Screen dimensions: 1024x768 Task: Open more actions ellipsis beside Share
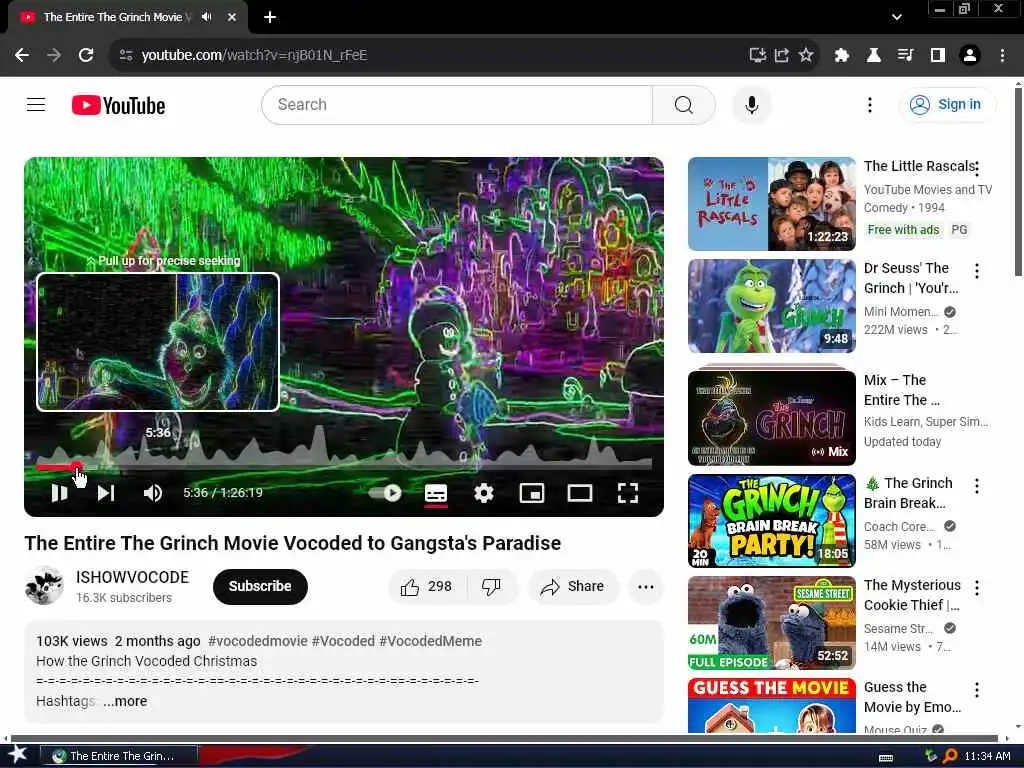645,586
